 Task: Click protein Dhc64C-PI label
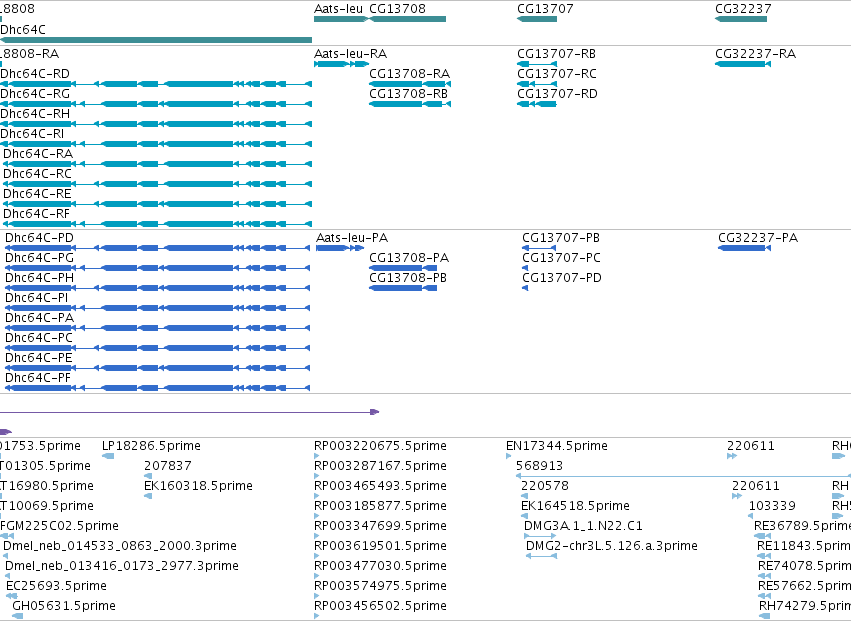36,298
